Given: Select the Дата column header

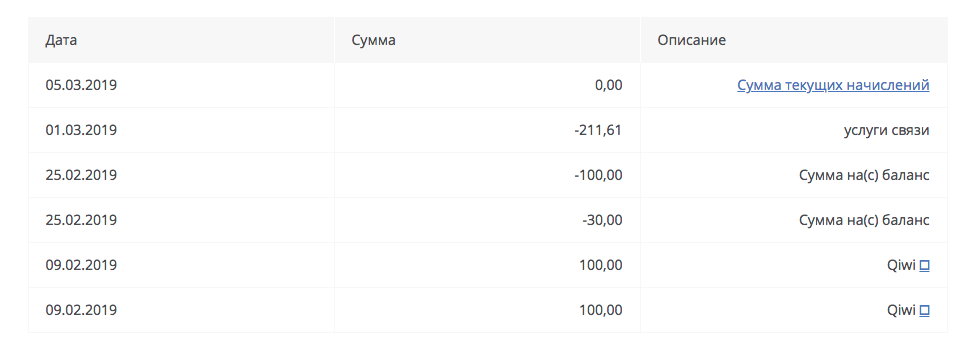Looking at the screenshot, I should point(61,41).
